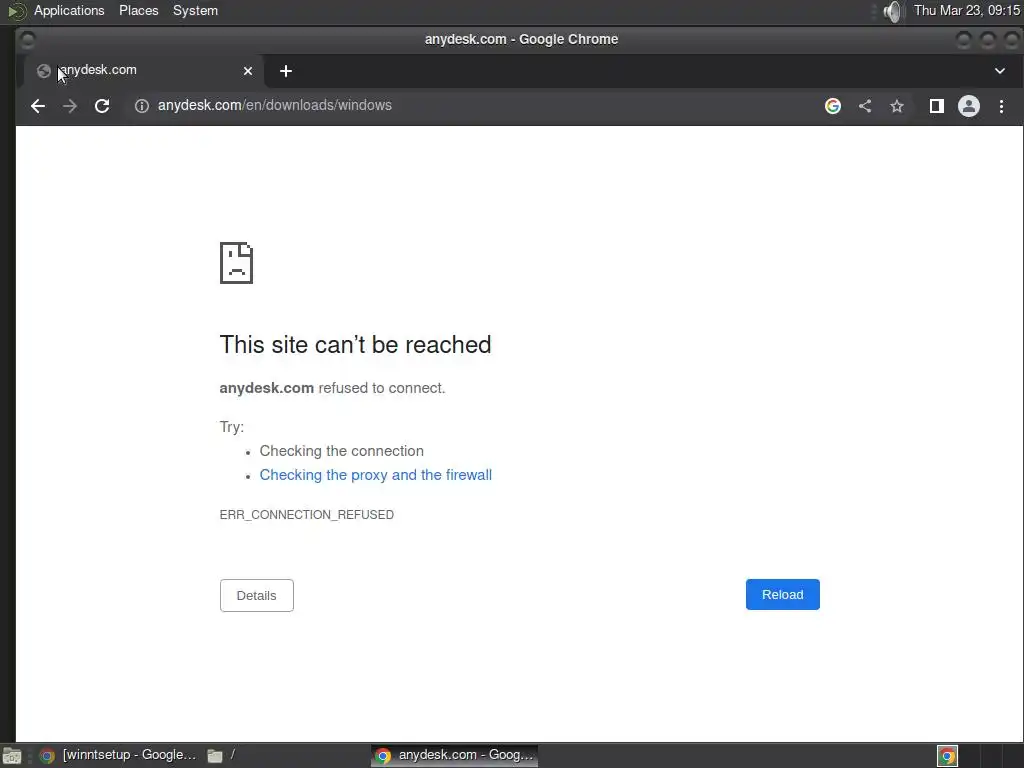Viewport: 1024px width, 768px height.
Task: Switch to winntsetup Chrome window in taskbar
Action: [x=118, y=755]
